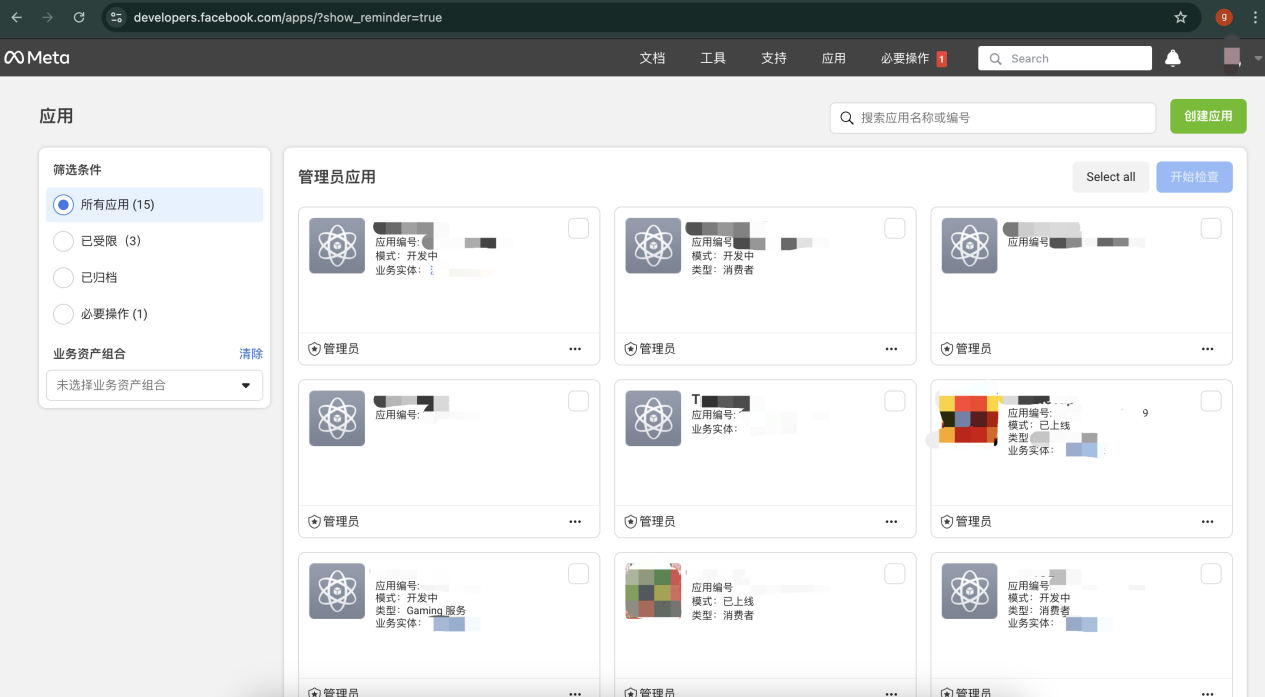
Task: Open the notification bell icon
Action: tap(1172, 58)
